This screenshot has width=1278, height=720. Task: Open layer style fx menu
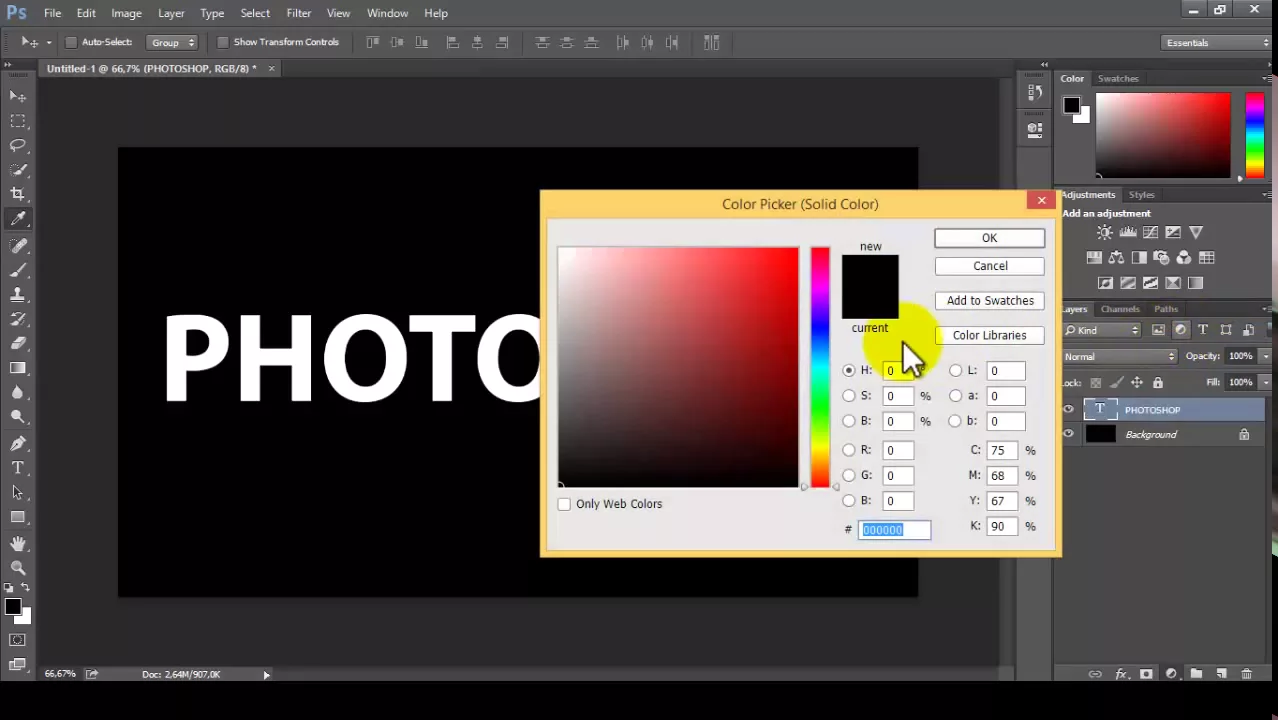tap(1121, 674)
